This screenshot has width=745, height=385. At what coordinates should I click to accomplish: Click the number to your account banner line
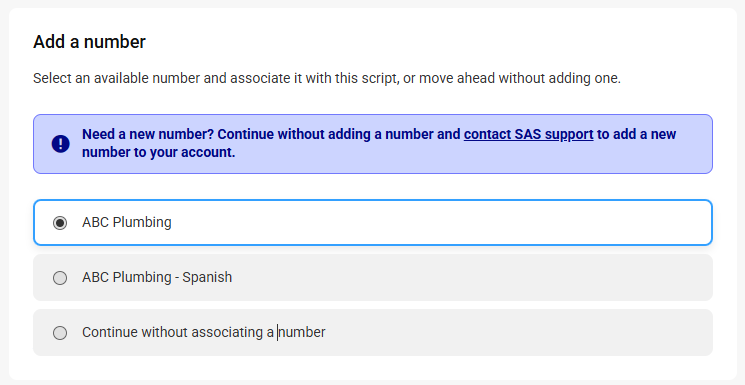coord(159,153)
